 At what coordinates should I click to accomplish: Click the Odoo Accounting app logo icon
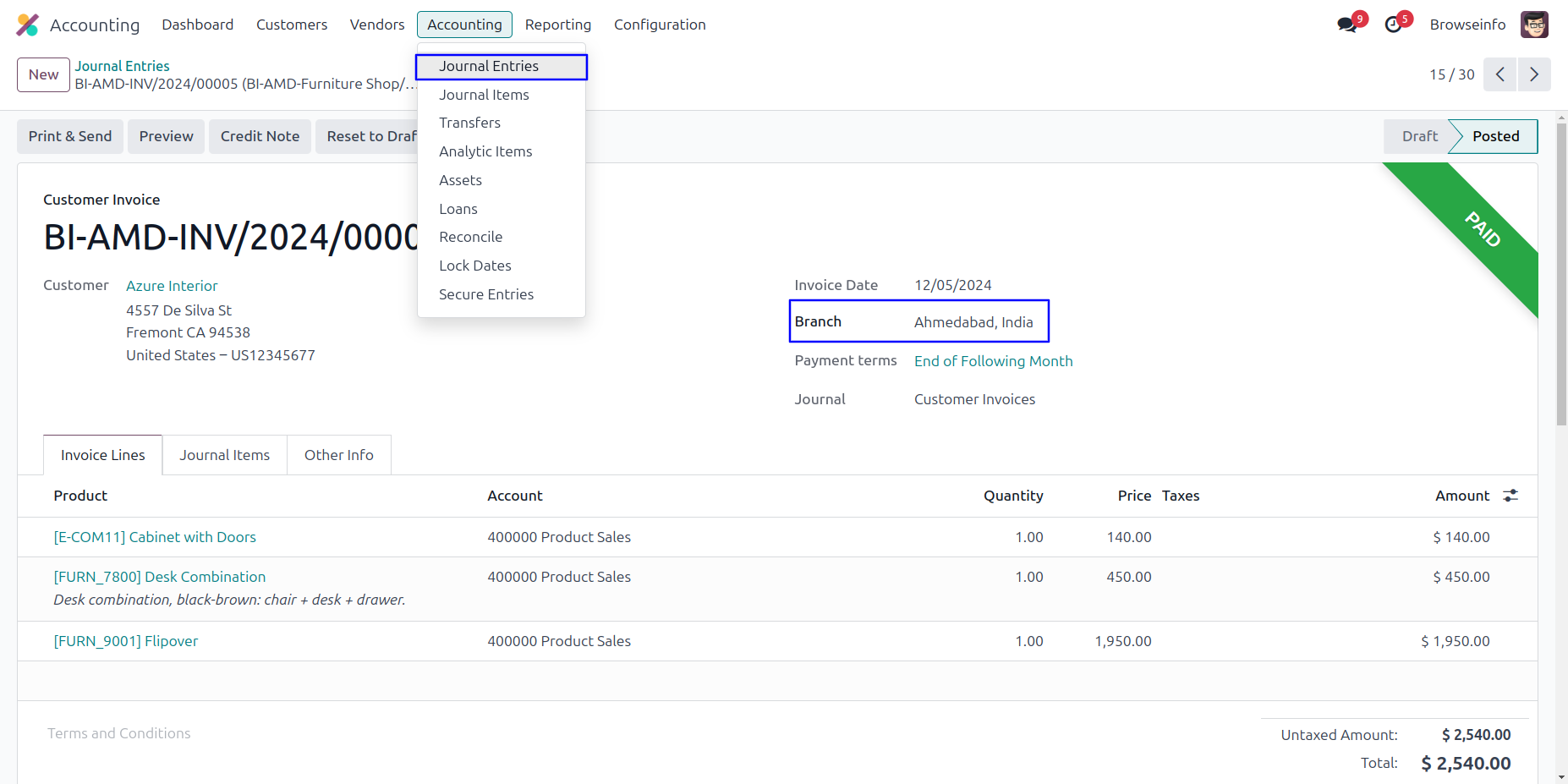(x=28, y=25)
